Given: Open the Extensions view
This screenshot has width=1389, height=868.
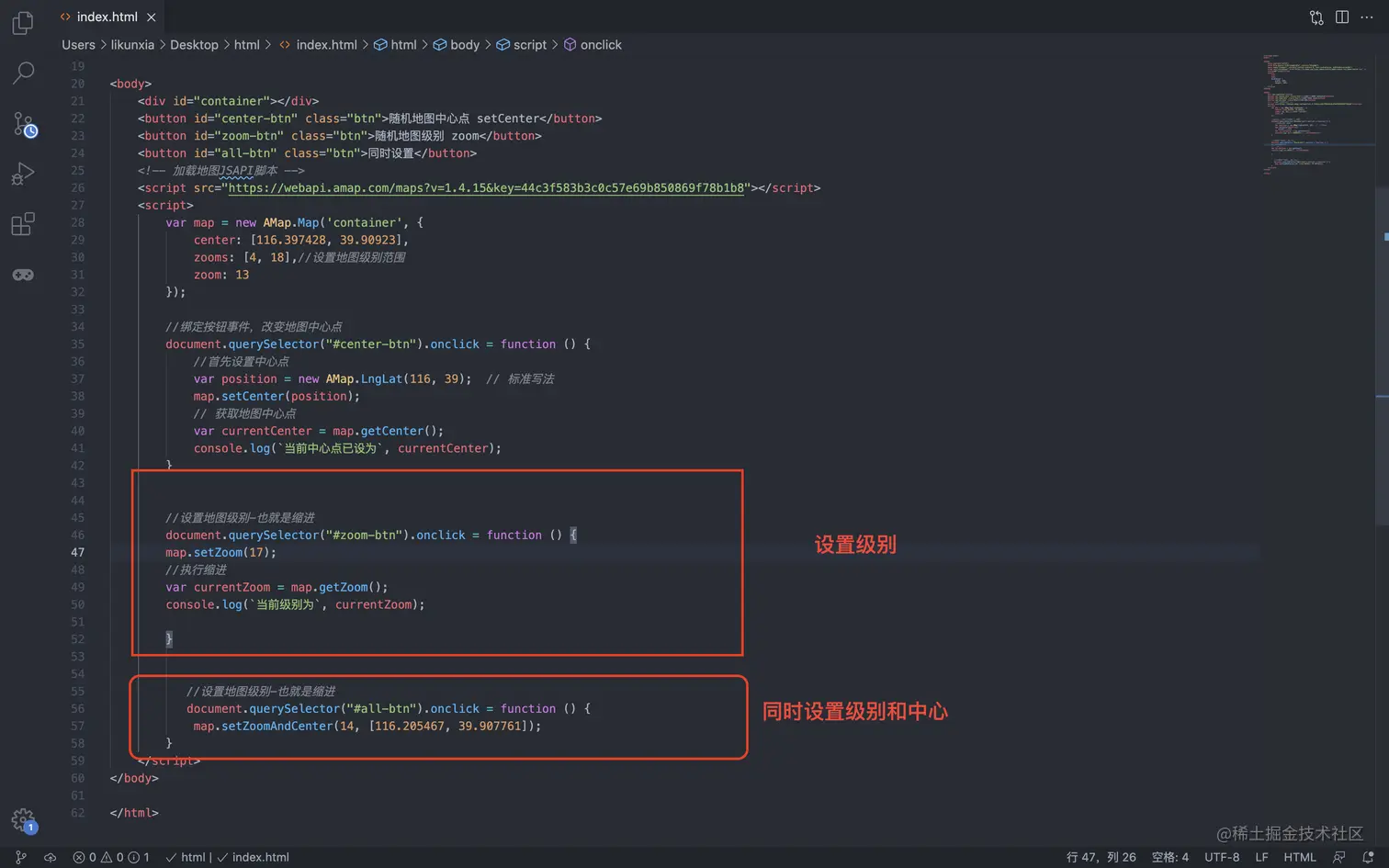Looking at the screenshot, I should [23, 224].
